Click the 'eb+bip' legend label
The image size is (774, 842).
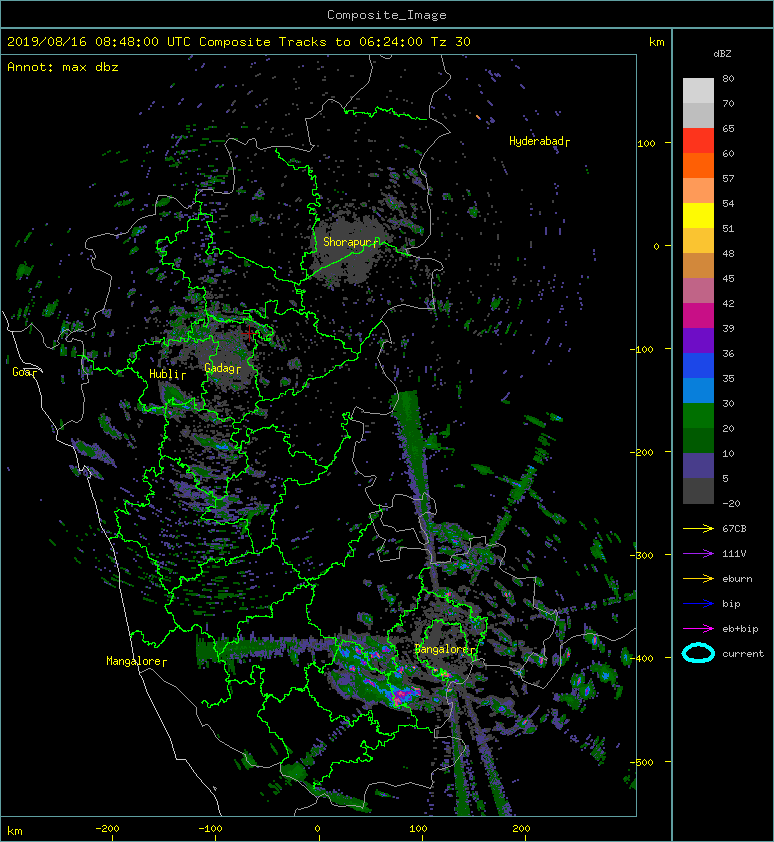pos(740,629)
